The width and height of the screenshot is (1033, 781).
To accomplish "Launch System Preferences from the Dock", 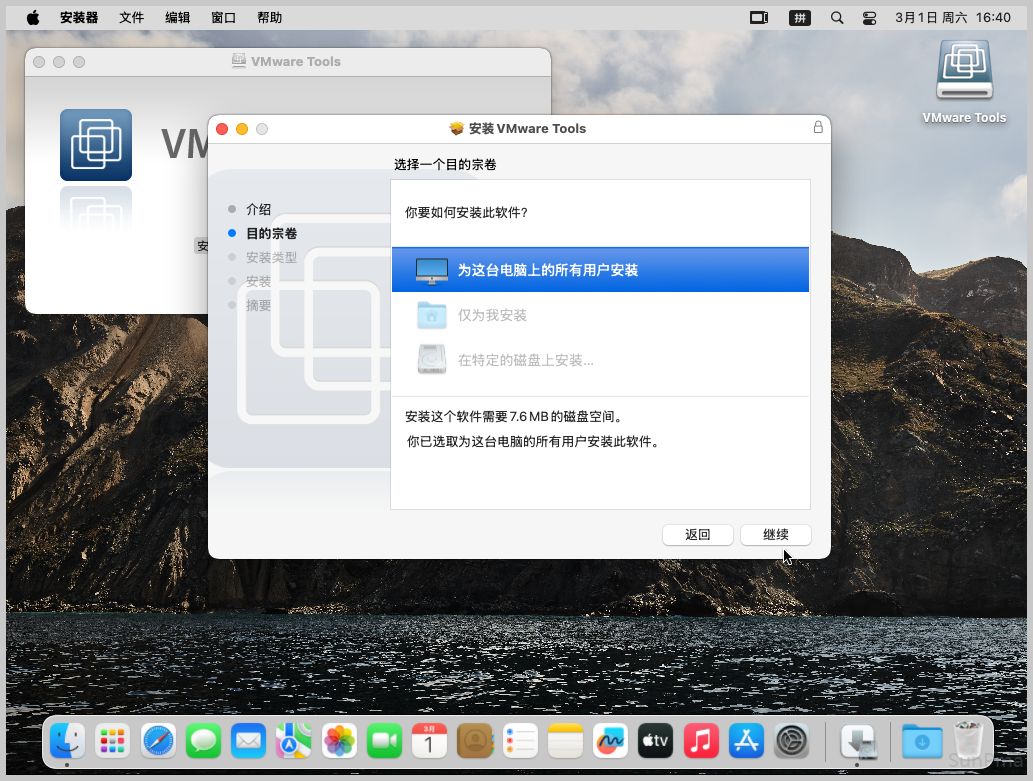I will point(792,741).
